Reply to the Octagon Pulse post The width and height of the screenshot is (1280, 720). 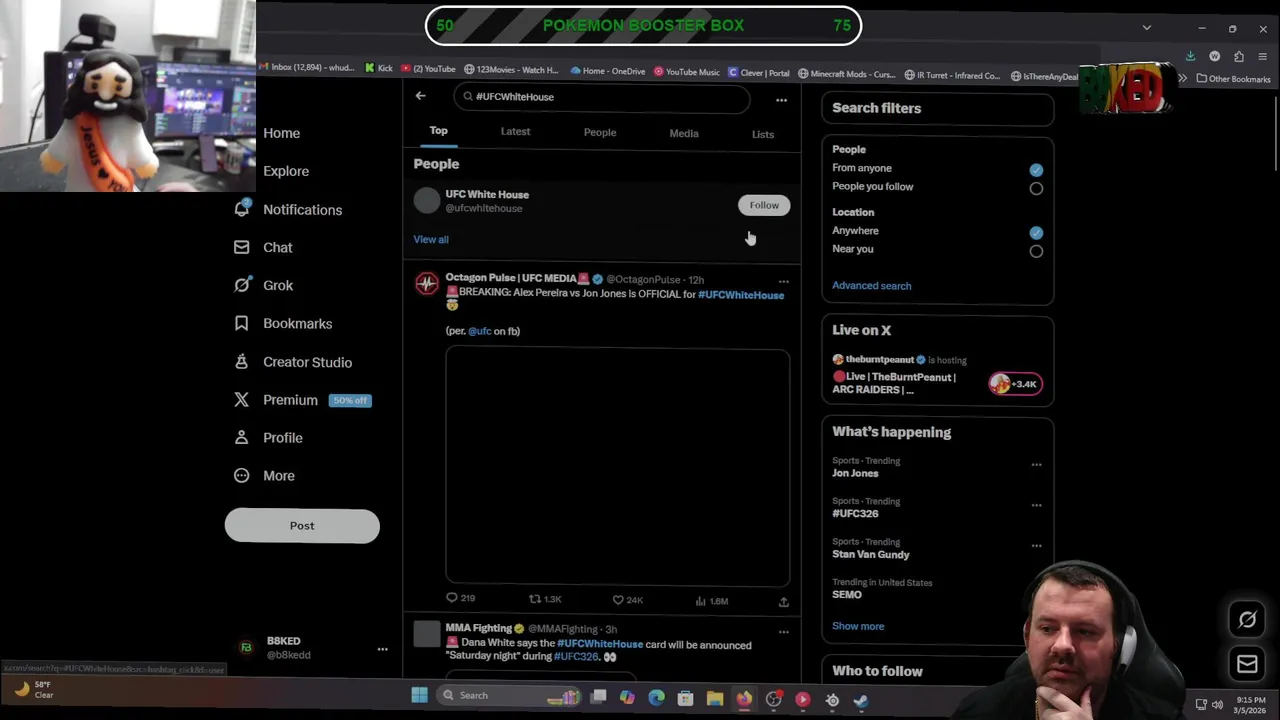pos(460,598)
